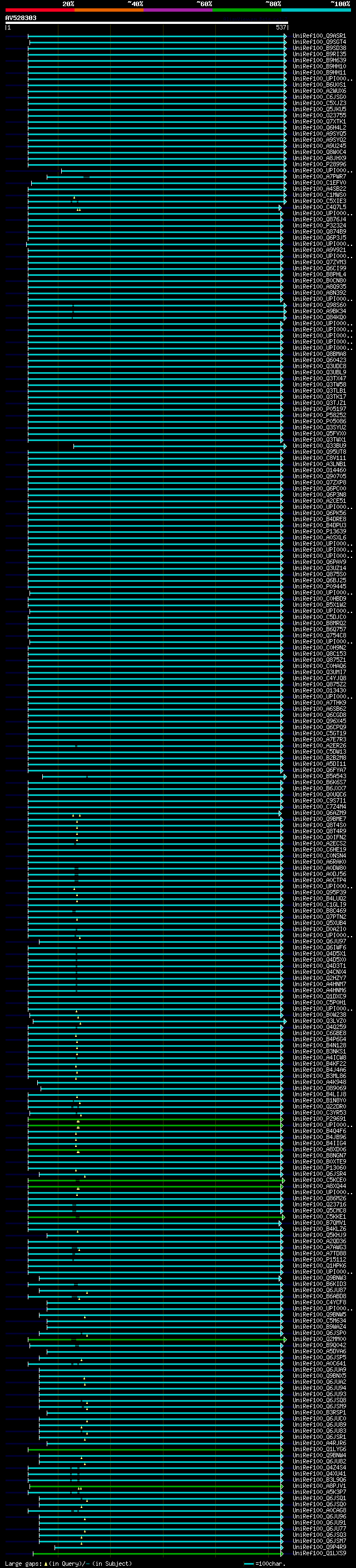This screenshot has height=1568, width=356.
Task: Select the label UniRef100_Q98S60
Action: tap(319, 305)
